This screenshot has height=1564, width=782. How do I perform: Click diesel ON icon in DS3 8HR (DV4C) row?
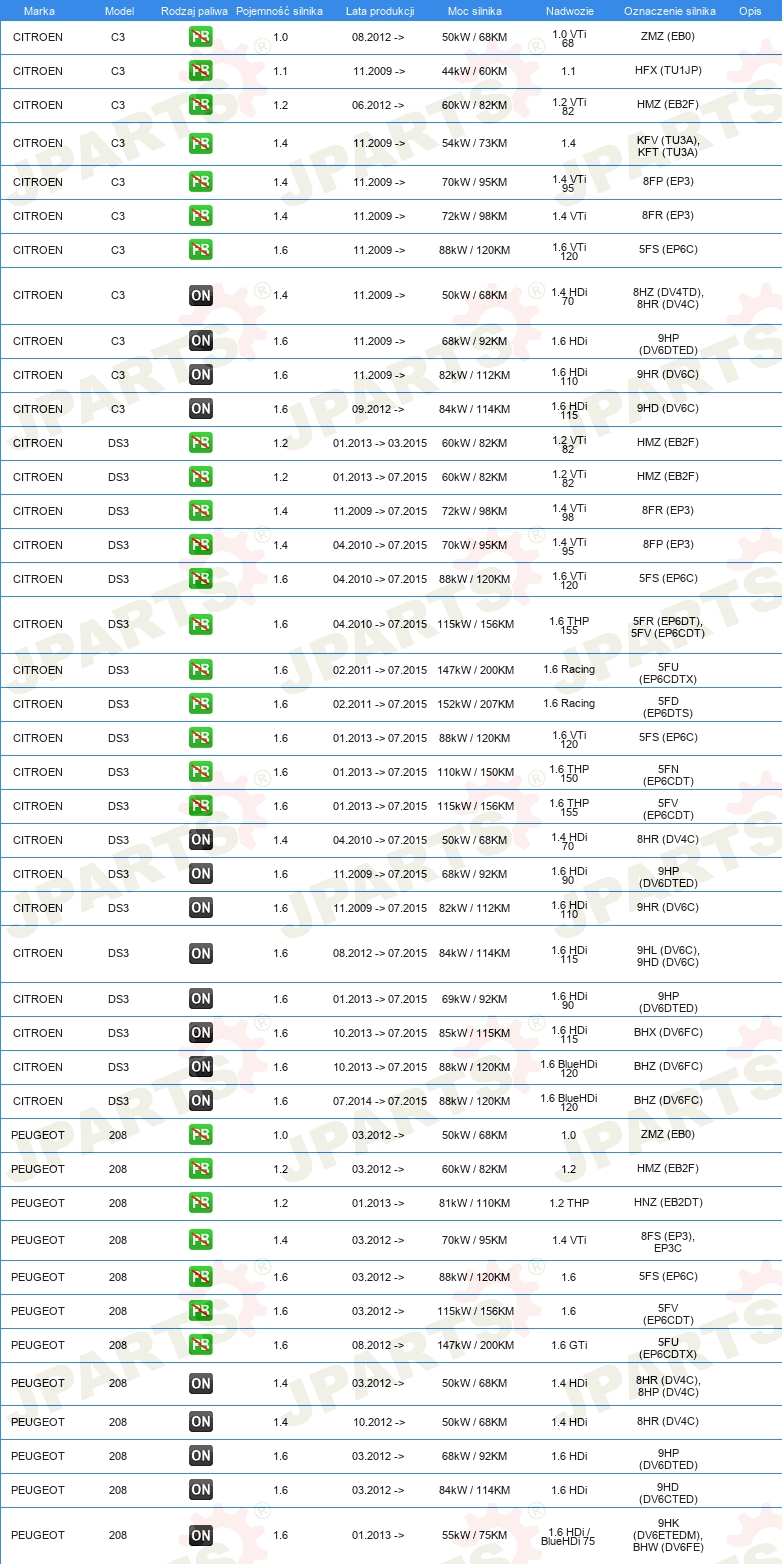201,840
